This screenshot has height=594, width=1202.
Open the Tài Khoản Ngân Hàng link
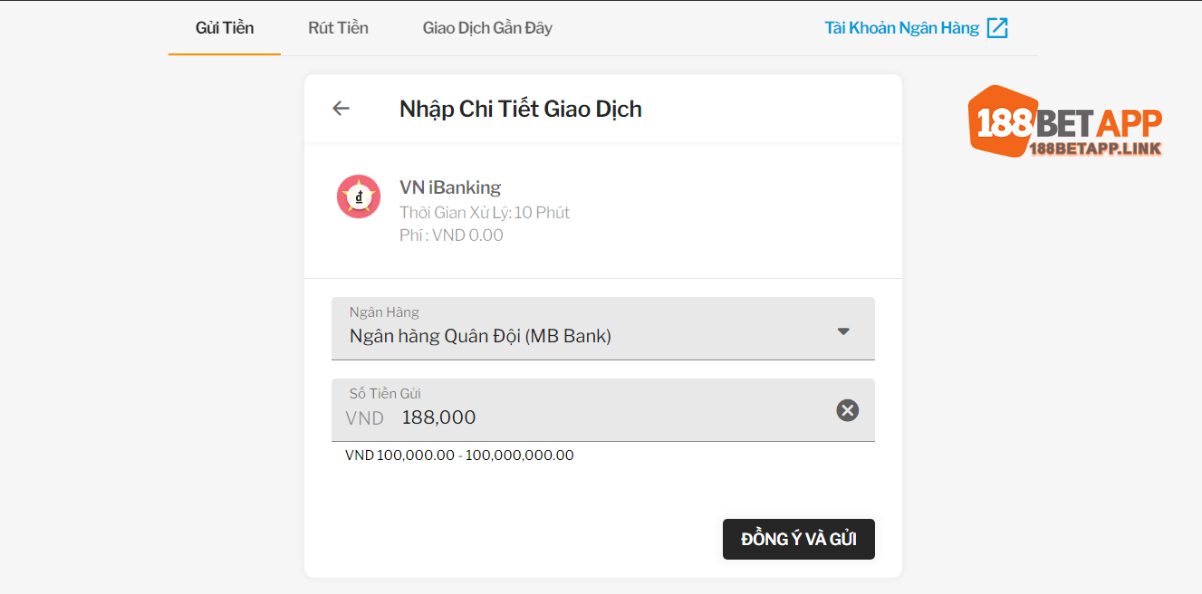(902, 28)
